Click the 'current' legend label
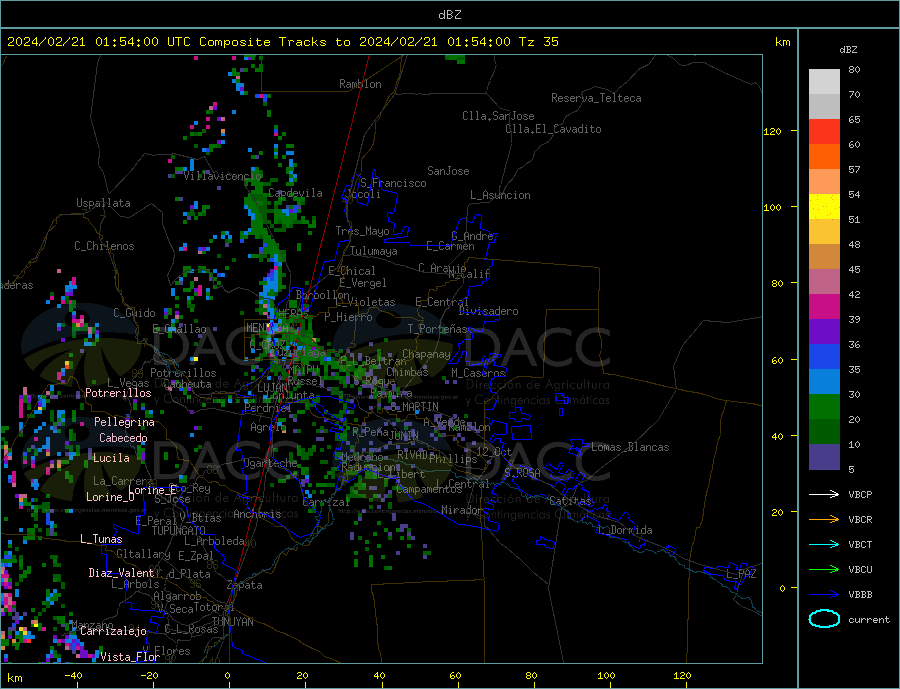 tap(869, 620)
